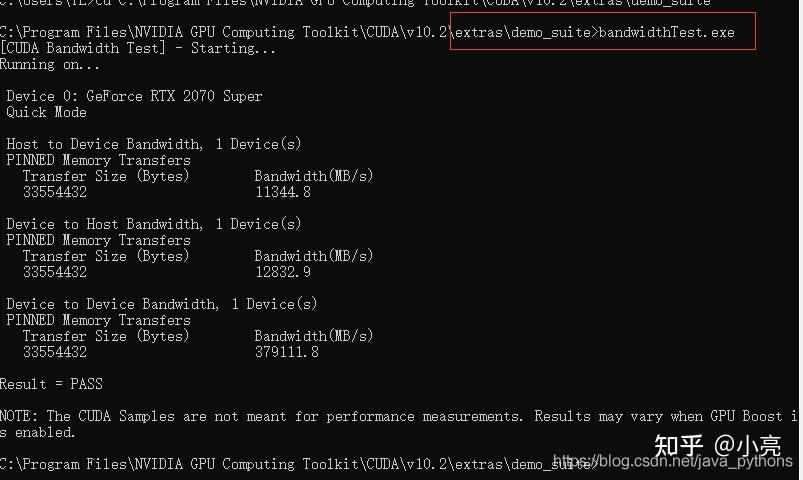Screen dimensions: 803x480
Task: Click the "Result = PASS" line
Action: click(51, 384)
